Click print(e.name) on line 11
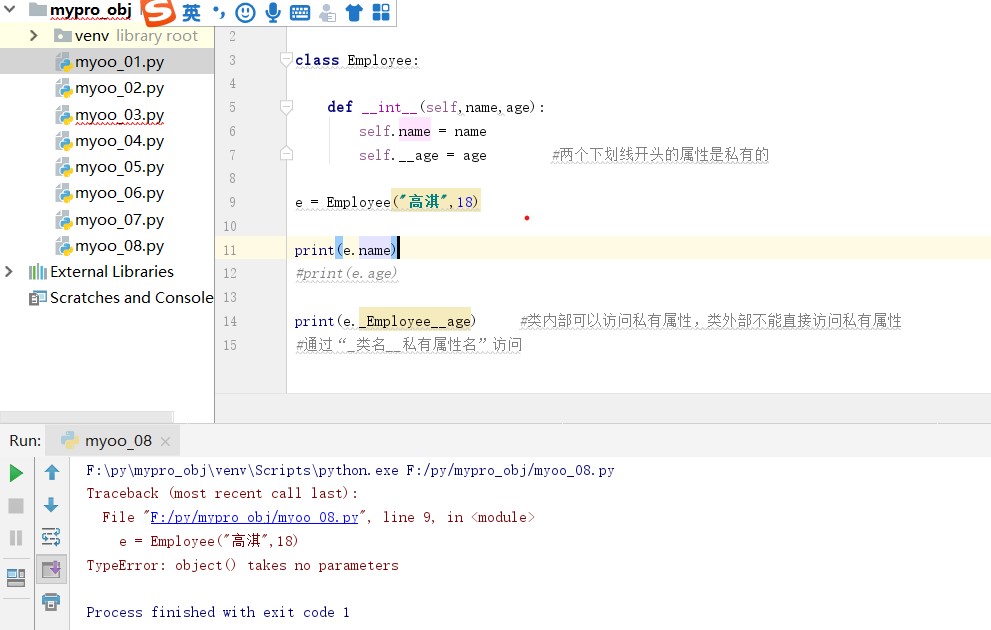The height and width of the screenshot is (630, 991). 346,250
